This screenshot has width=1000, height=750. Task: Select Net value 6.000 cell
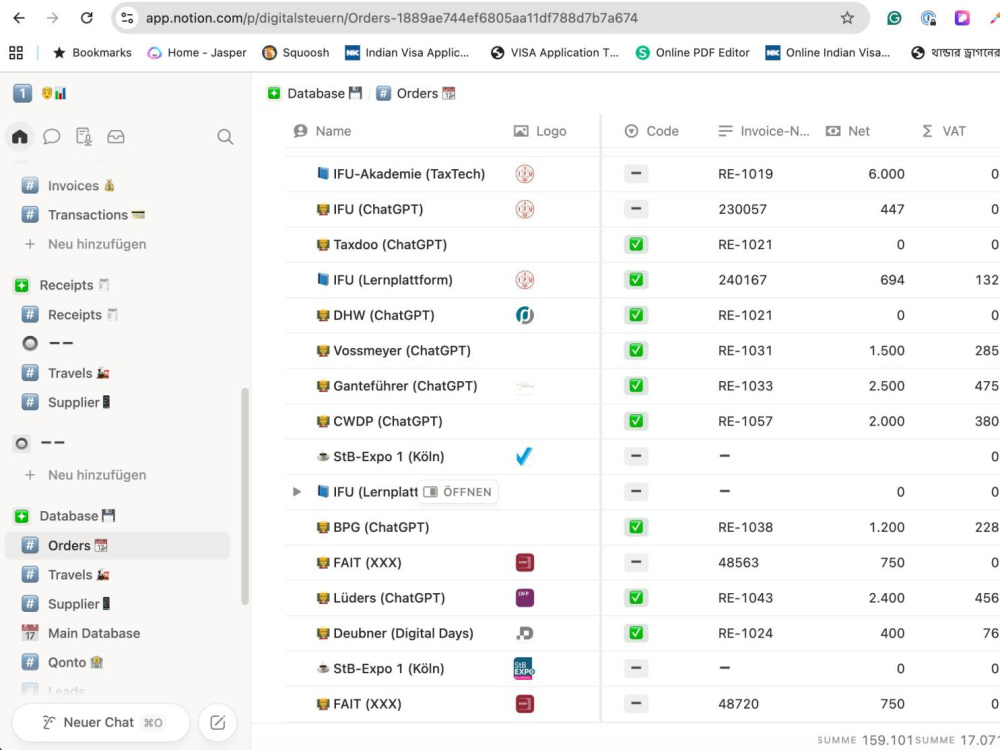(x=886, y=173)
